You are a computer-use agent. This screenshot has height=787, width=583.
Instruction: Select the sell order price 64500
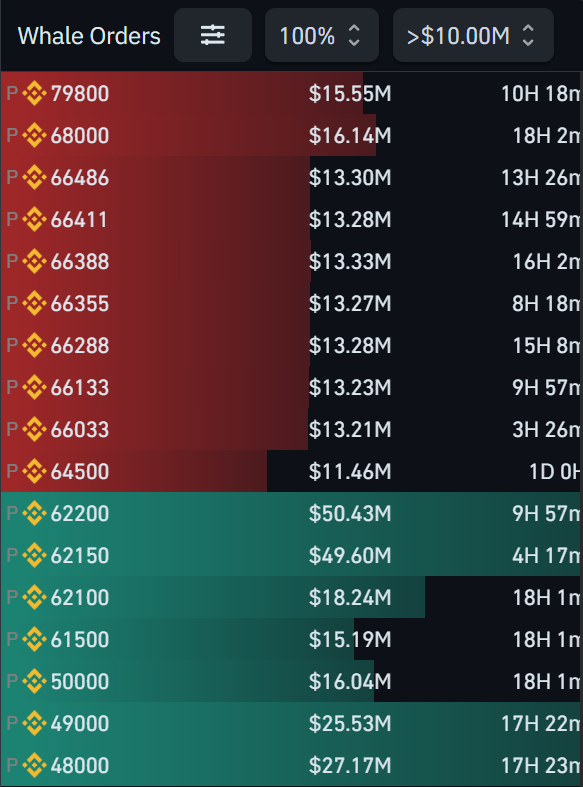click(80, 472)
